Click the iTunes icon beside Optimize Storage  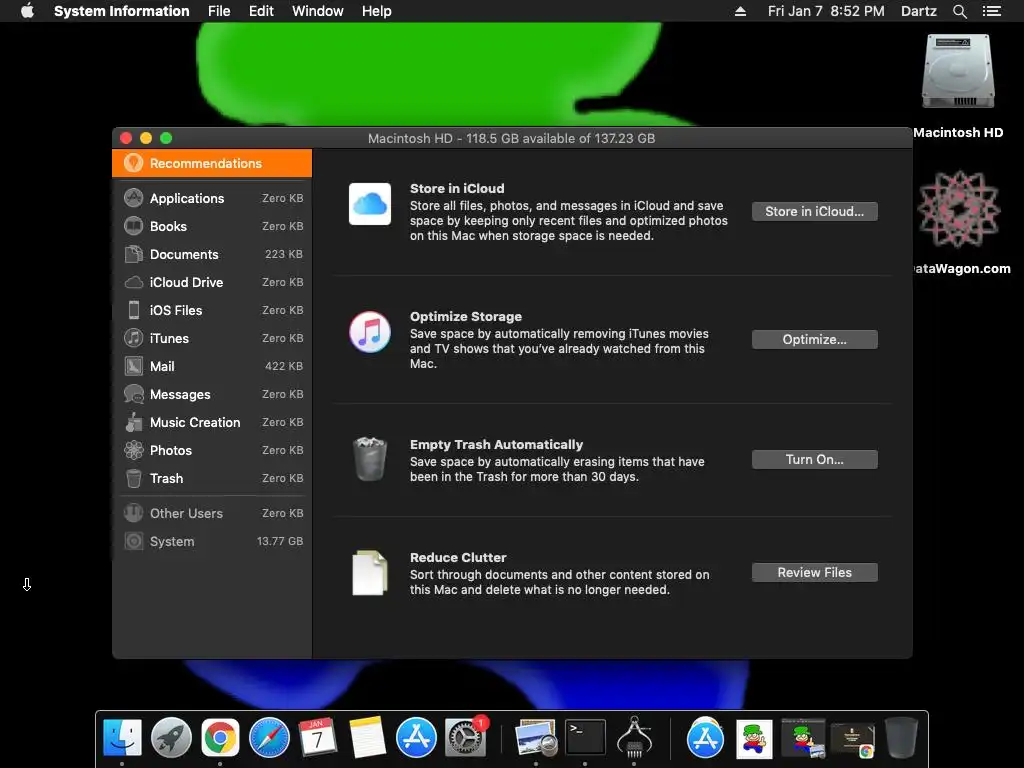click(370, 332)
